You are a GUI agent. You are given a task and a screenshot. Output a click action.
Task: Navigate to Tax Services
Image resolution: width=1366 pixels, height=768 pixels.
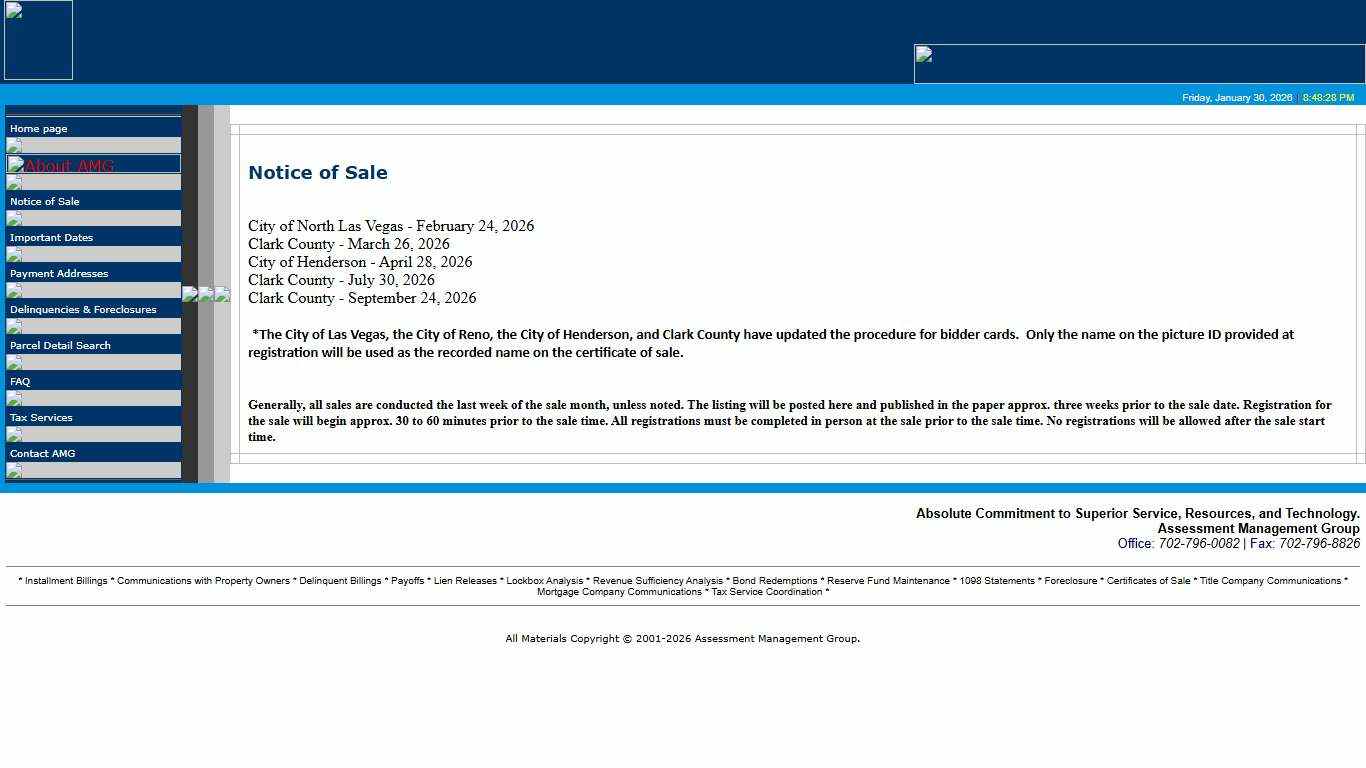click(41, 417)
